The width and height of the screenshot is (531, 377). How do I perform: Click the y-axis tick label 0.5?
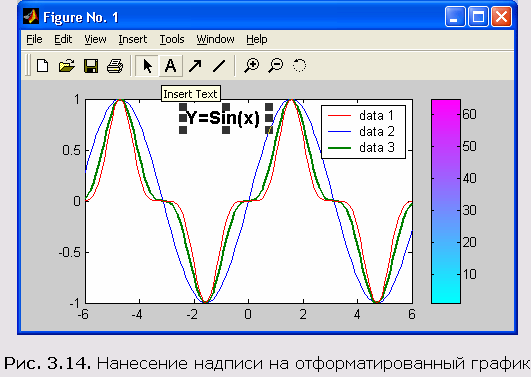71,150
